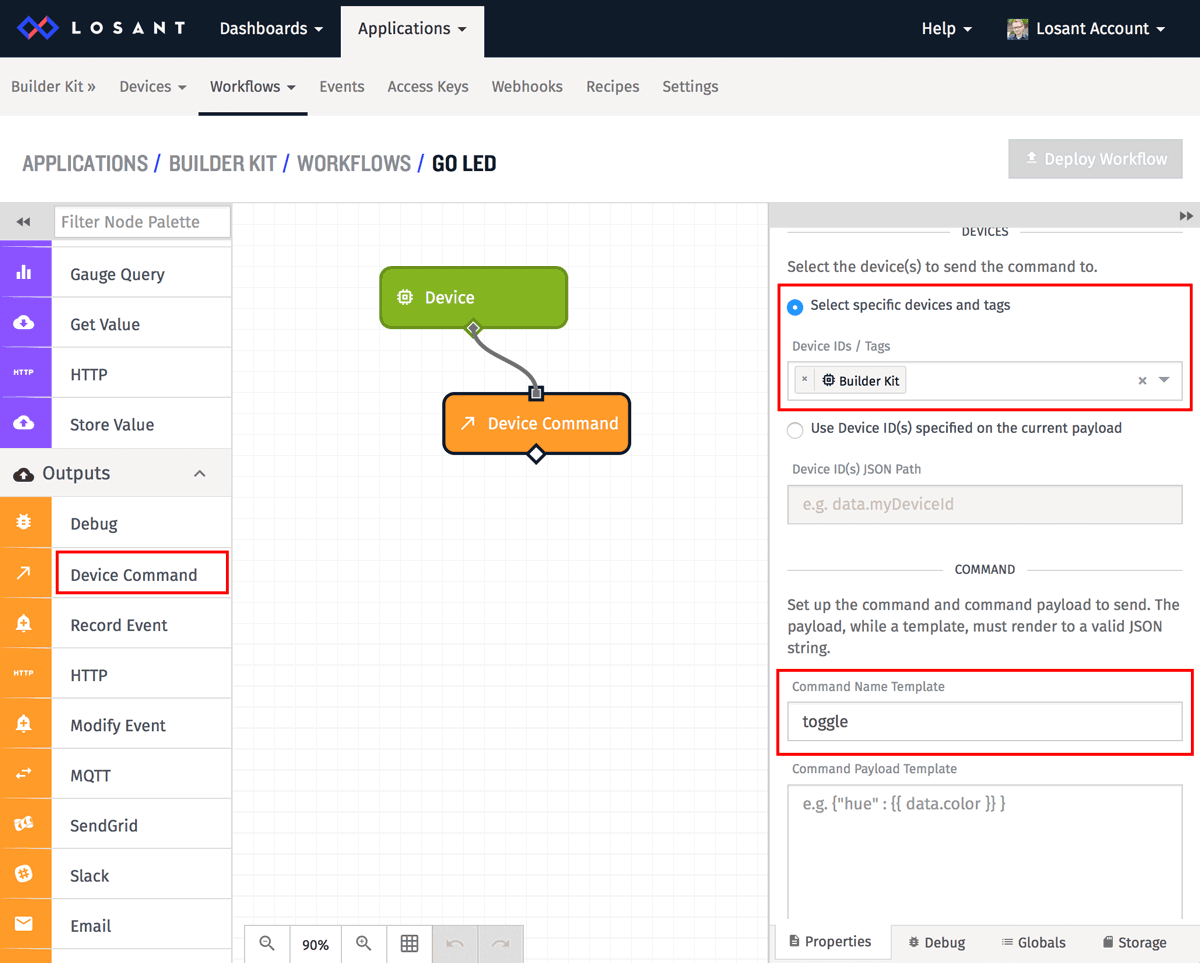Click the Command Name Template field
The image size is (1200, 963).
(985, 721)
